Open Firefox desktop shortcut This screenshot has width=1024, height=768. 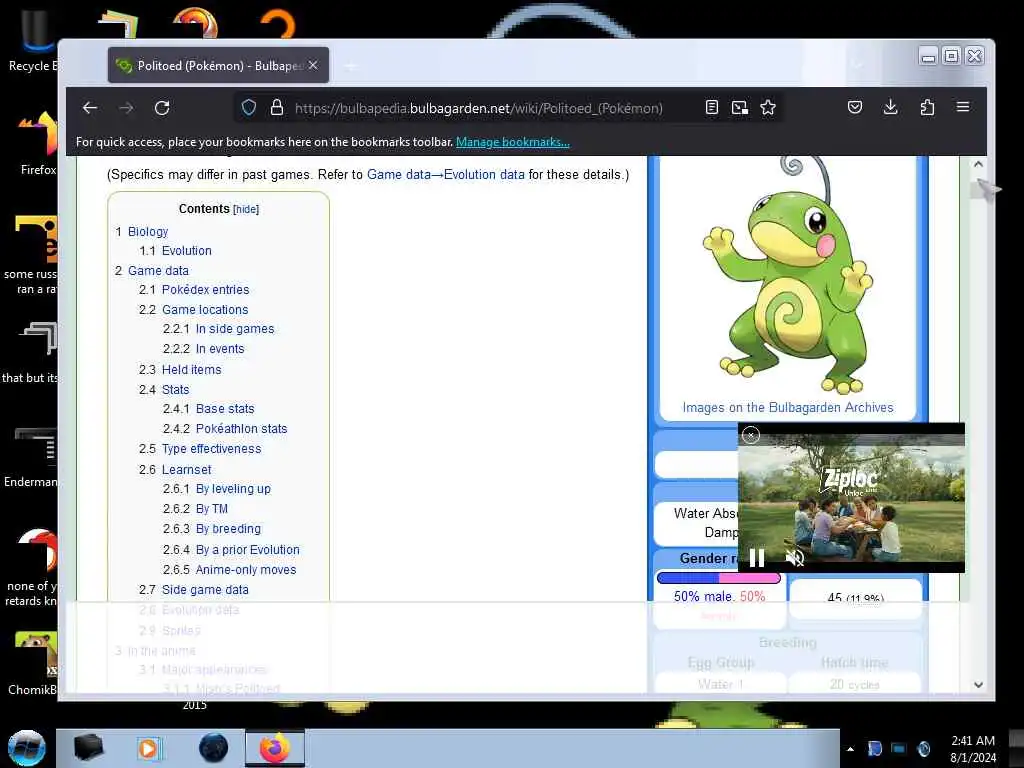coord(38,144)
